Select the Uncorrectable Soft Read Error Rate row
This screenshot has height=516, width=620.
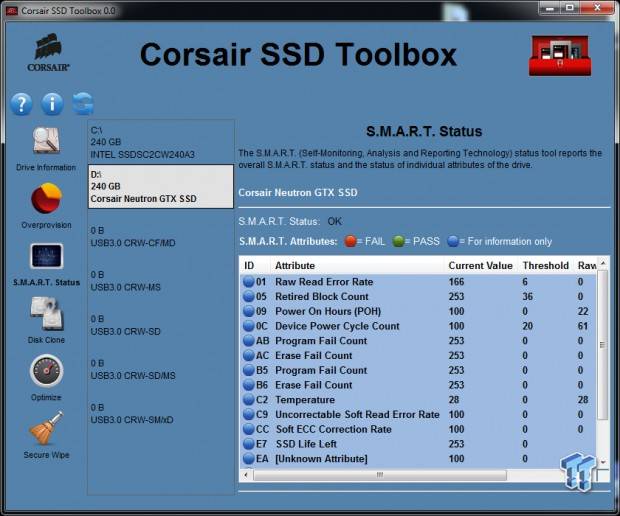pos(418,414)
